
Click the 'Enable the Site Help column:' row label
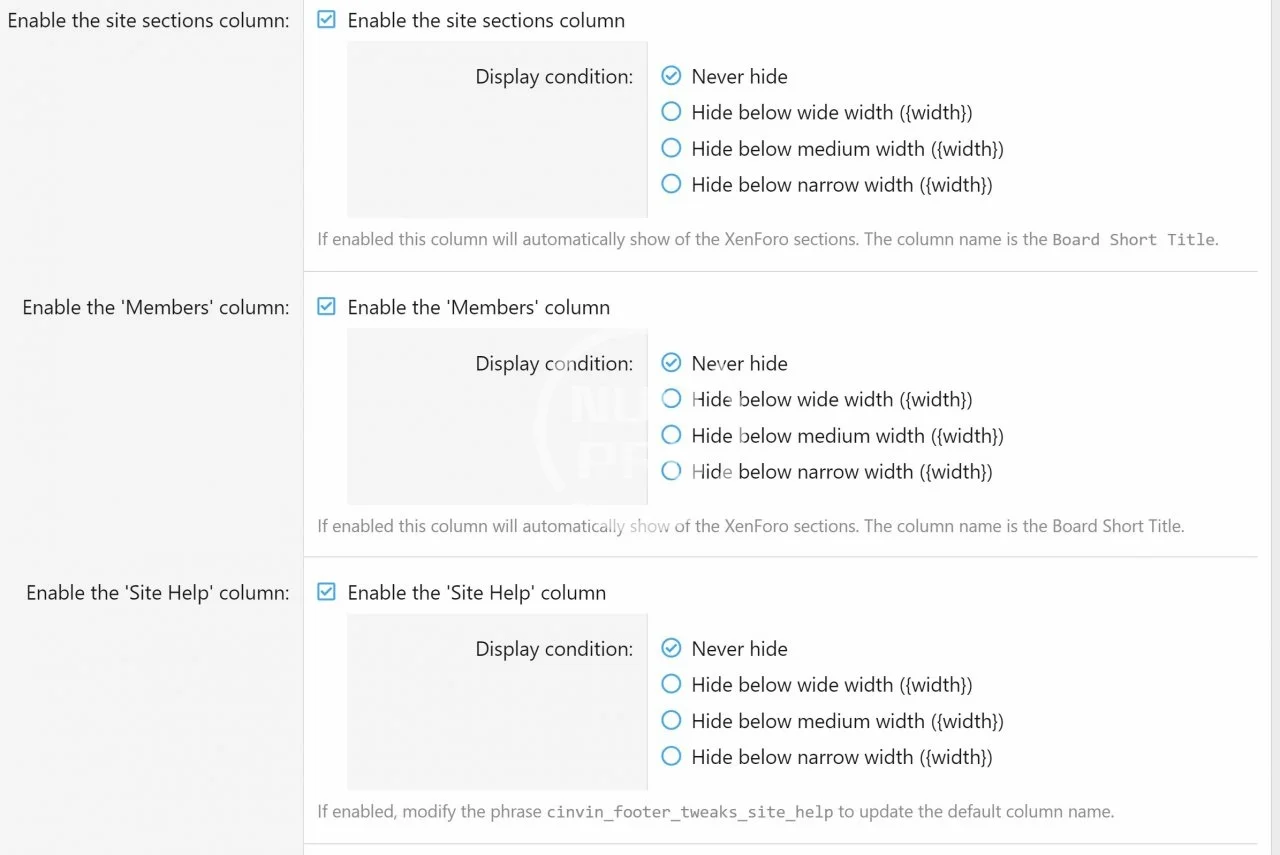[x=158, y=592]
